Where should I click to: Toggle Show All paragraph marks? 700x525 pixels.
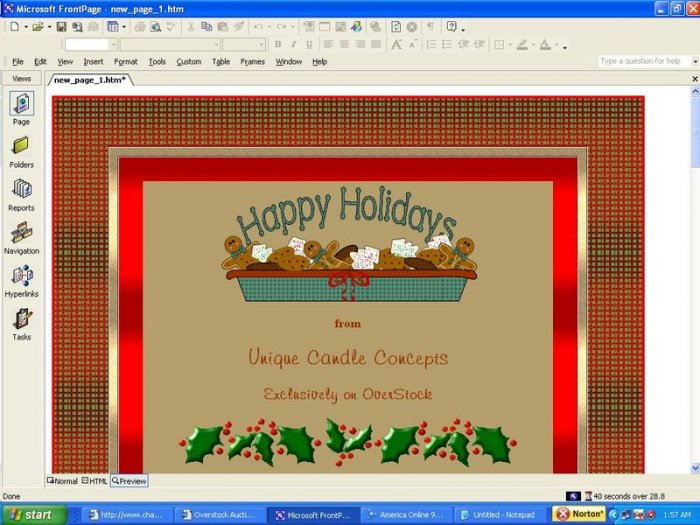[430, 27]
